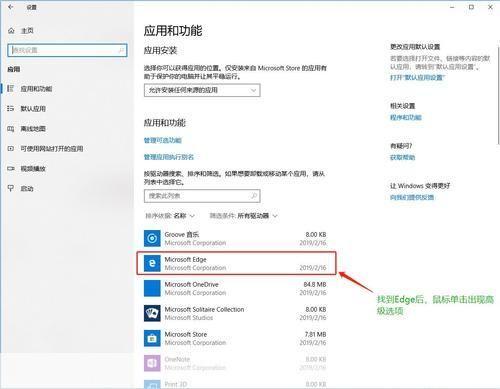500x389 pixels.
Task: Select the Microsoft Store list entry
Action: click(x=235, y=338)
